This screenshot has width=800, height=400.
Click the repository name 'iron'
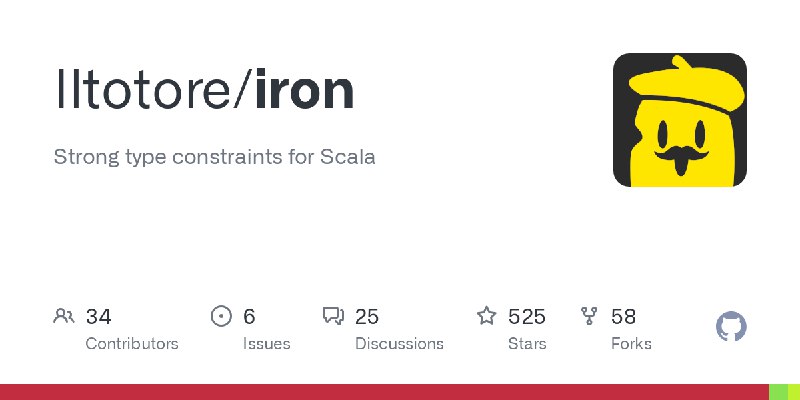(305, 90)
